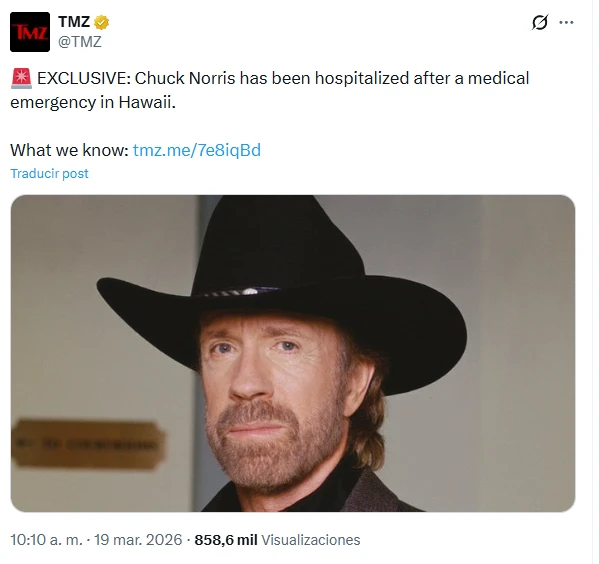Click Traducir post to translate
This screenshot has height=564, width=599.
click(49, 173)
